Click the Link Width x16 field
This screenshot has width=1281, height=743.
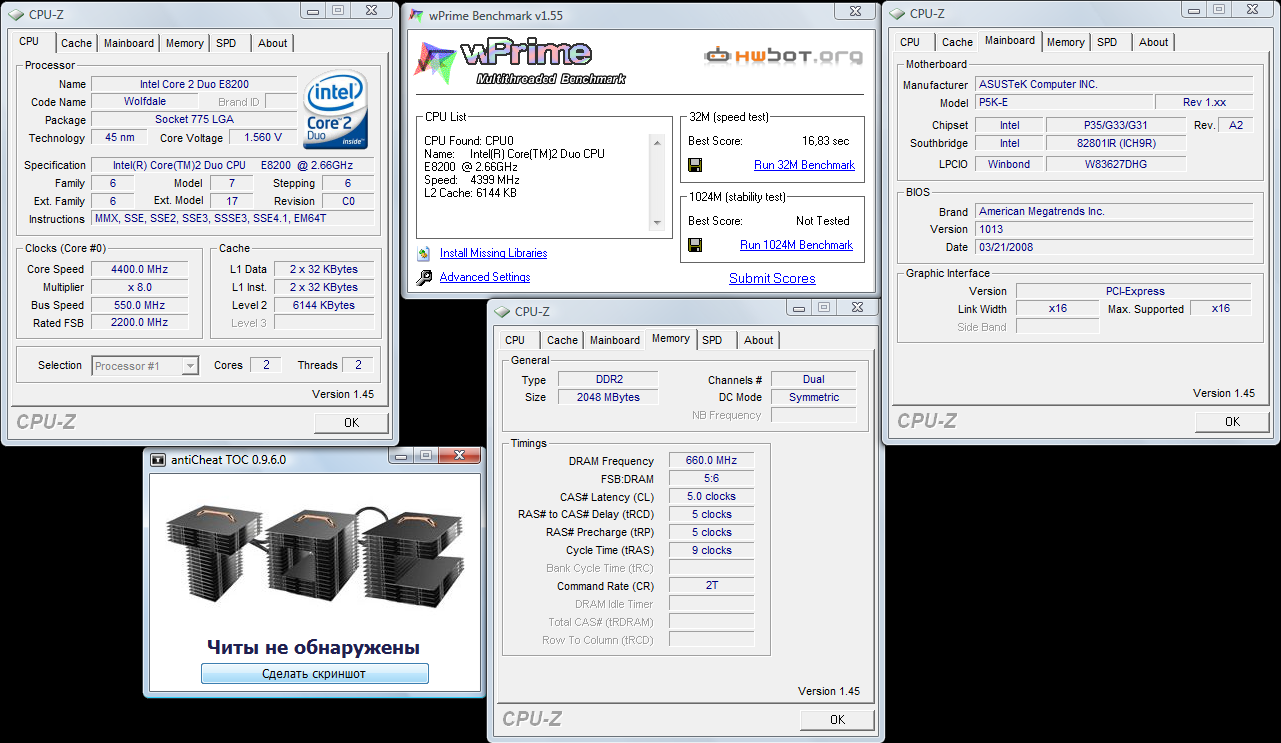[1058, 309]
